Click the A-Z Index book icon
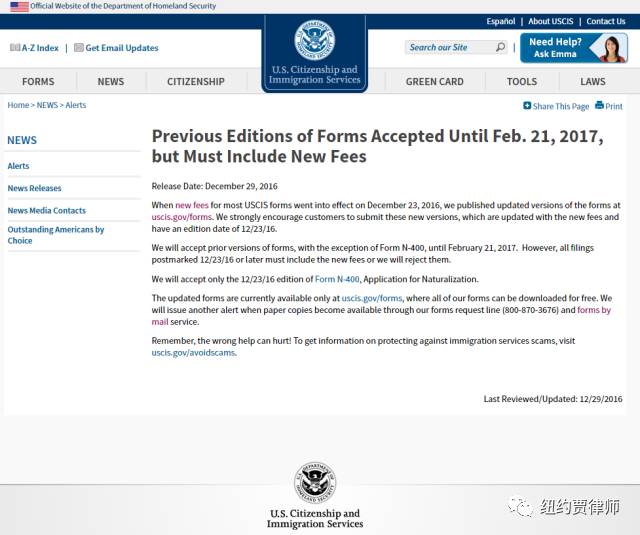640x535 pixels. pos(15,47)
